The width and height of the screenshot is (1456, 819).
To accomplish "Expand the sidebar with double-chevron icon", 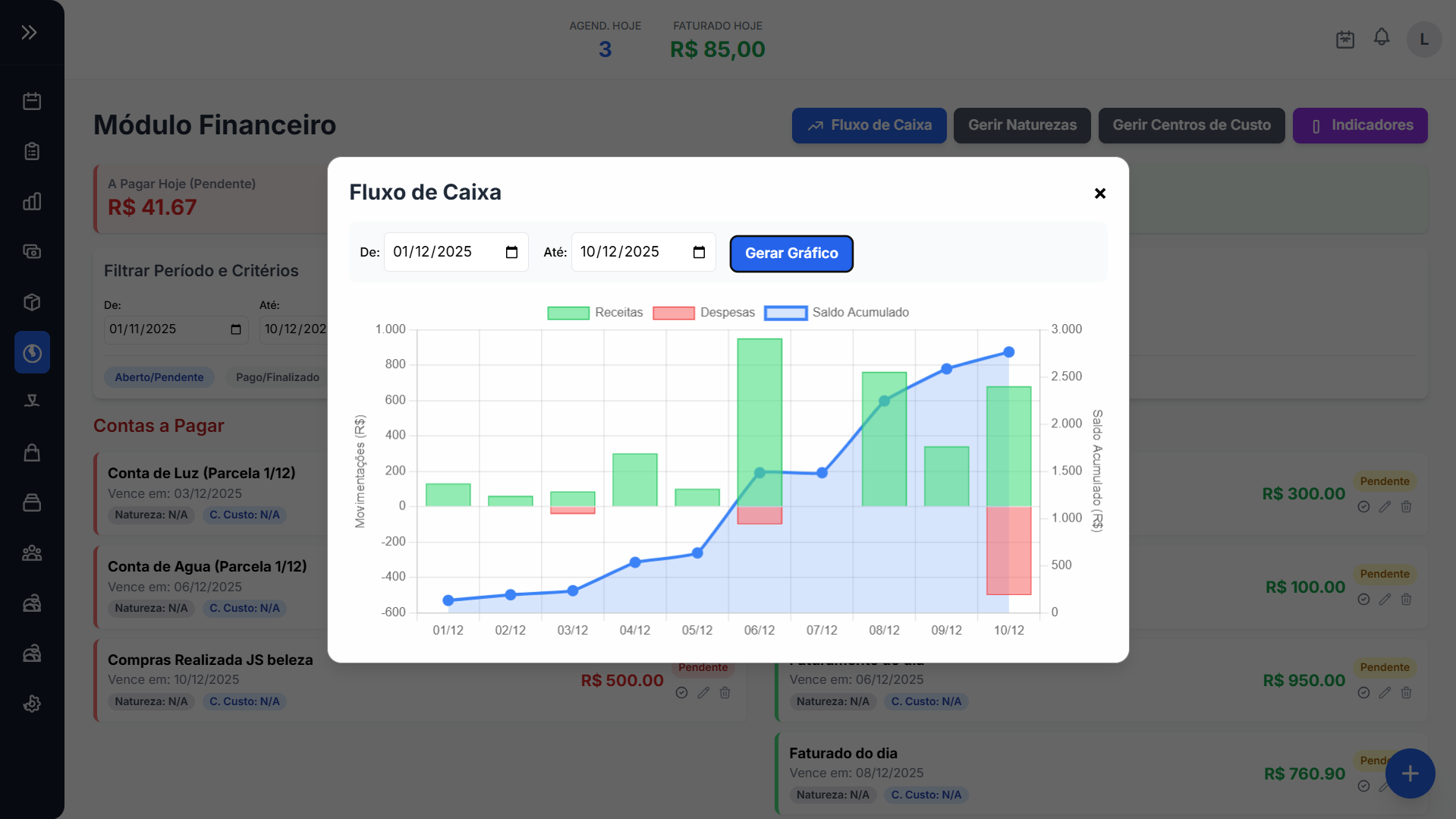I will pos(29,33).
